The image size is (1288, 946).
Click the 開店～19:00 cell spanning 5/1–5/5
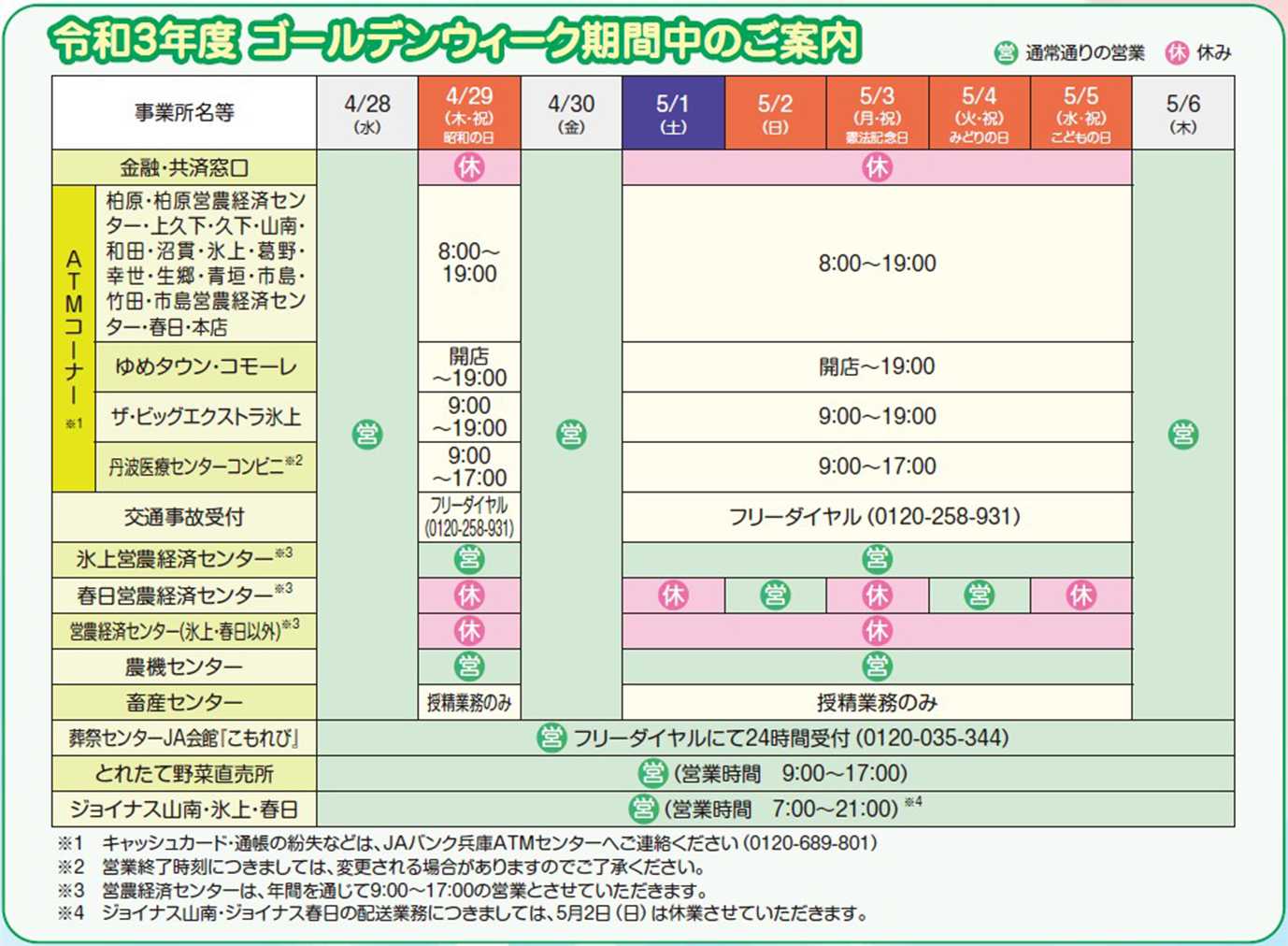coord(877,366)
